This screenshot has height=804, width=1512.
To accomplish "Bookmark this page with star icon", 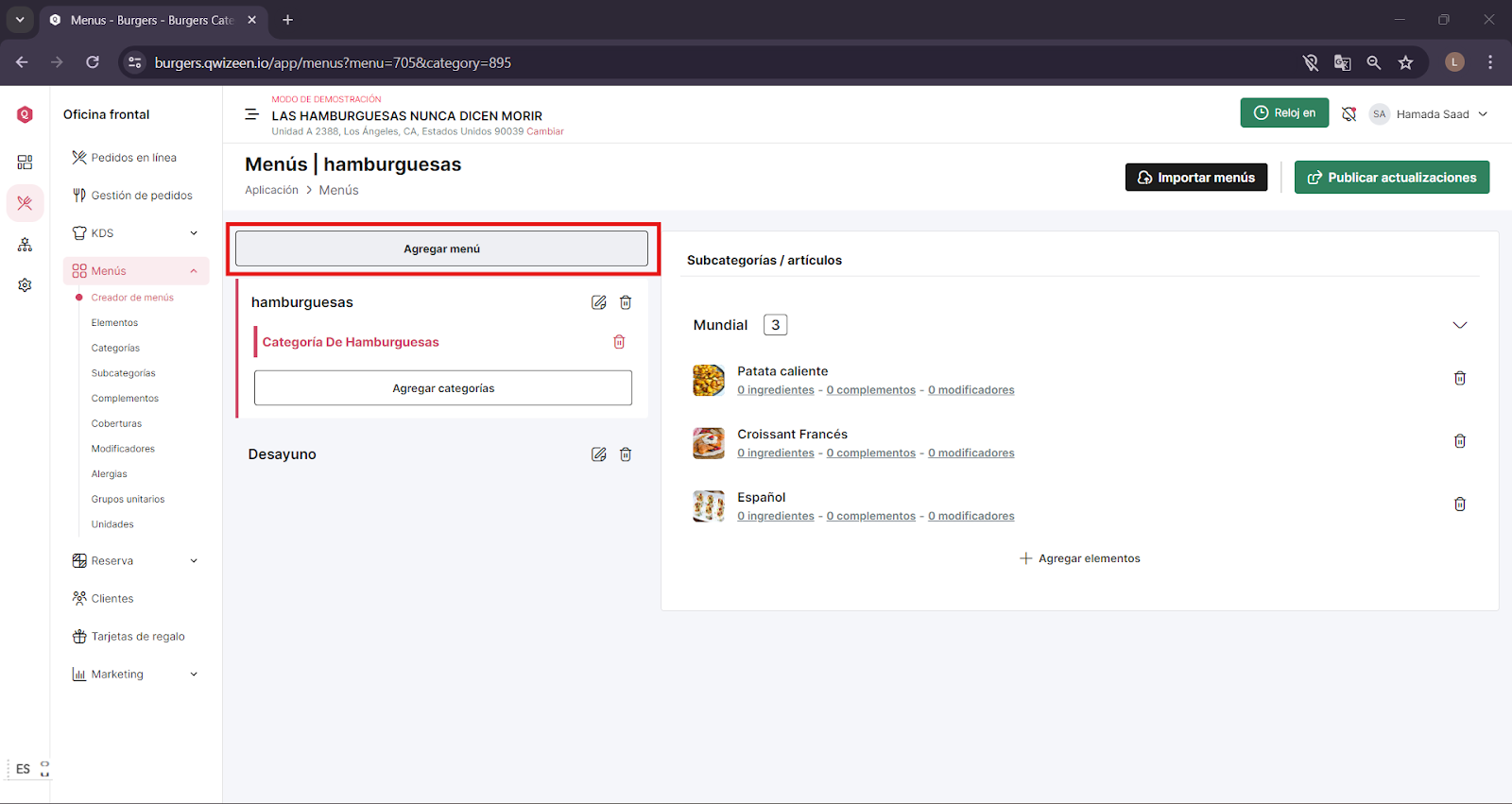I will (1406, 62).
